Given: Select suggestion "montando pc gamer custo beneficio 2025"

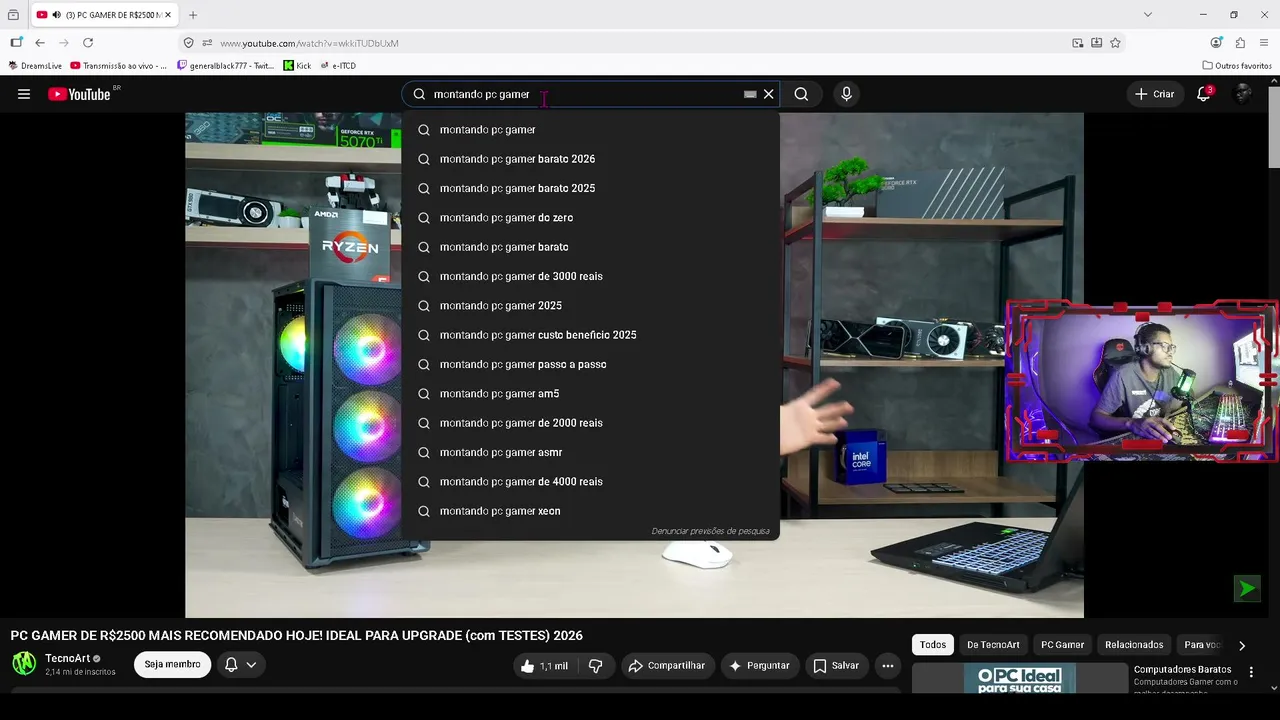Looking at the screenshot, I should click(590, 335).
